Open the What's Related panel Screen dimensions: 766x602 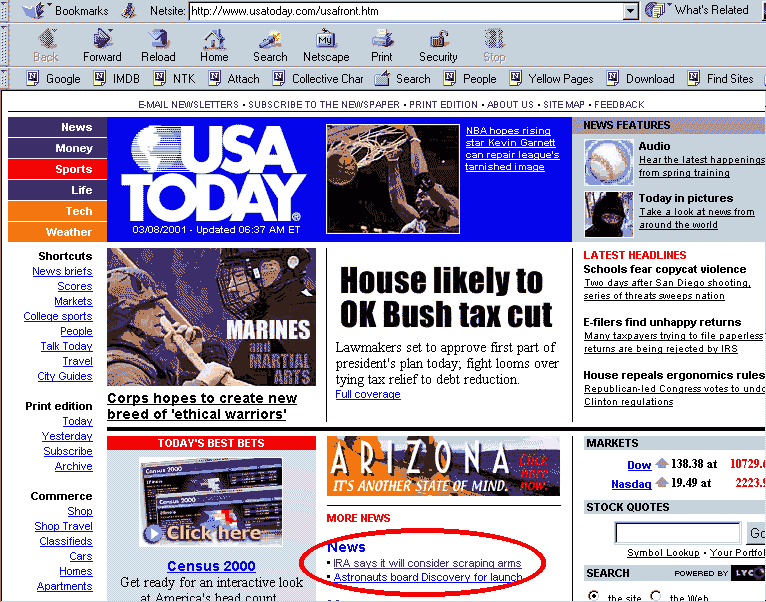point(696,10)
